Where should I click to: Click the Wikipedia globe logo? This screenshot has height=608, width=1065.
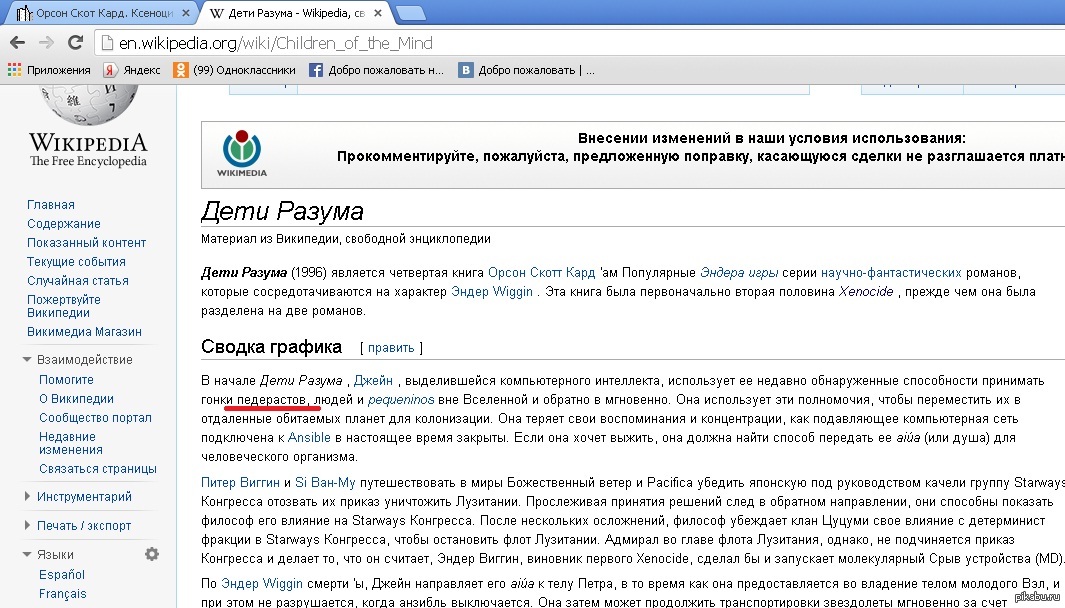[88, 104]
